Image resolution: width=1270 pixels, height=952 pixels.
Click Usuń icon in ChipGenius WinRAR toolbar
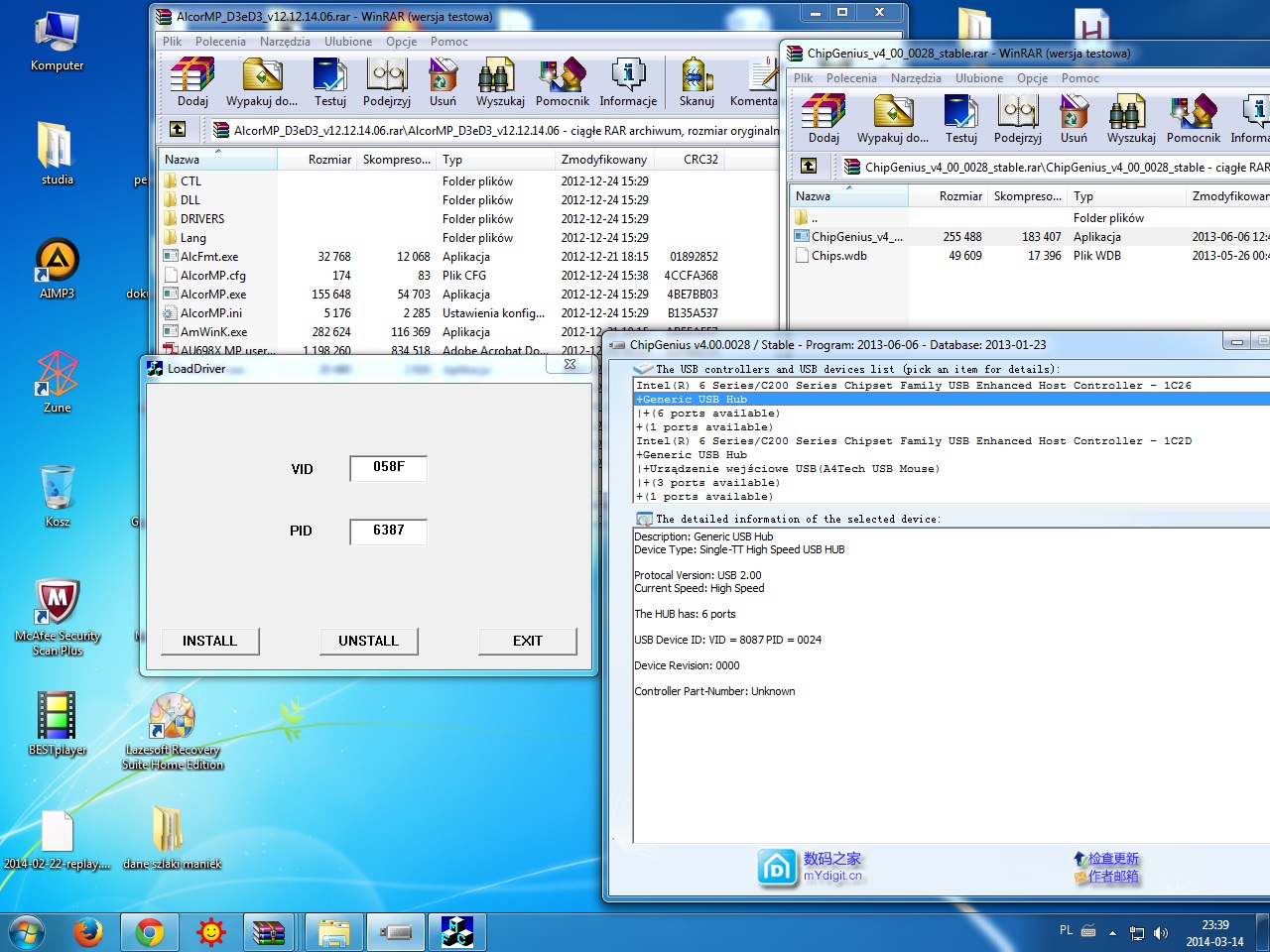(x=1074, y=118)
